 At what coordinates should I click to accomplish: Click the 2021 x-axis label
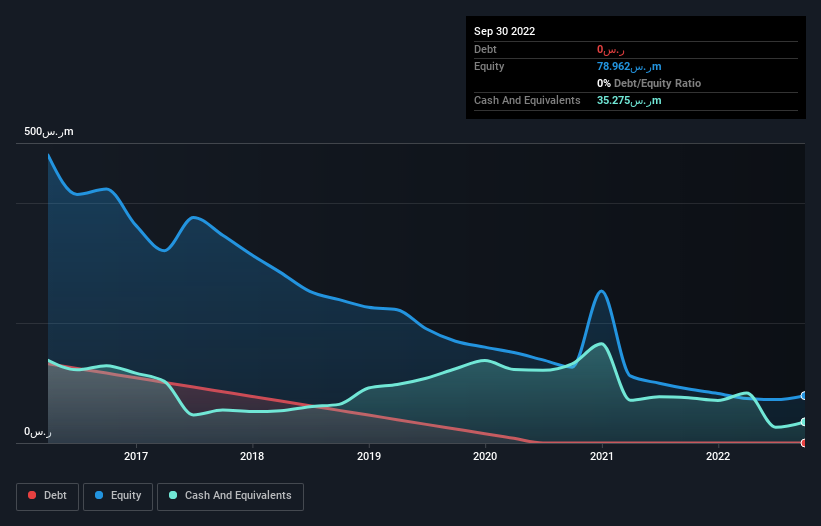point(602,456)
